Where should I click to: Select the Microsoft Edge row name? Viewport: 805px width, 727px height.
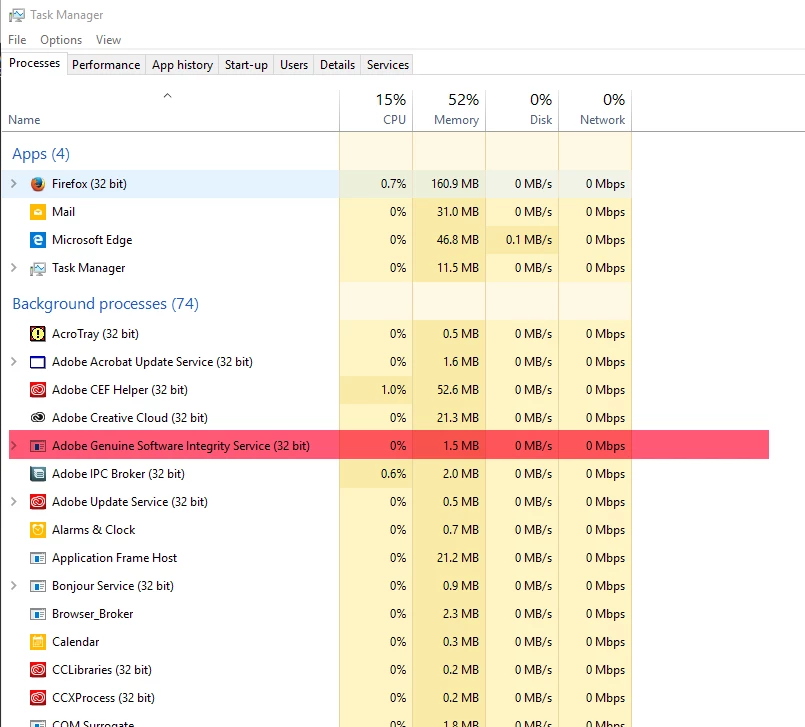[92, 240]
